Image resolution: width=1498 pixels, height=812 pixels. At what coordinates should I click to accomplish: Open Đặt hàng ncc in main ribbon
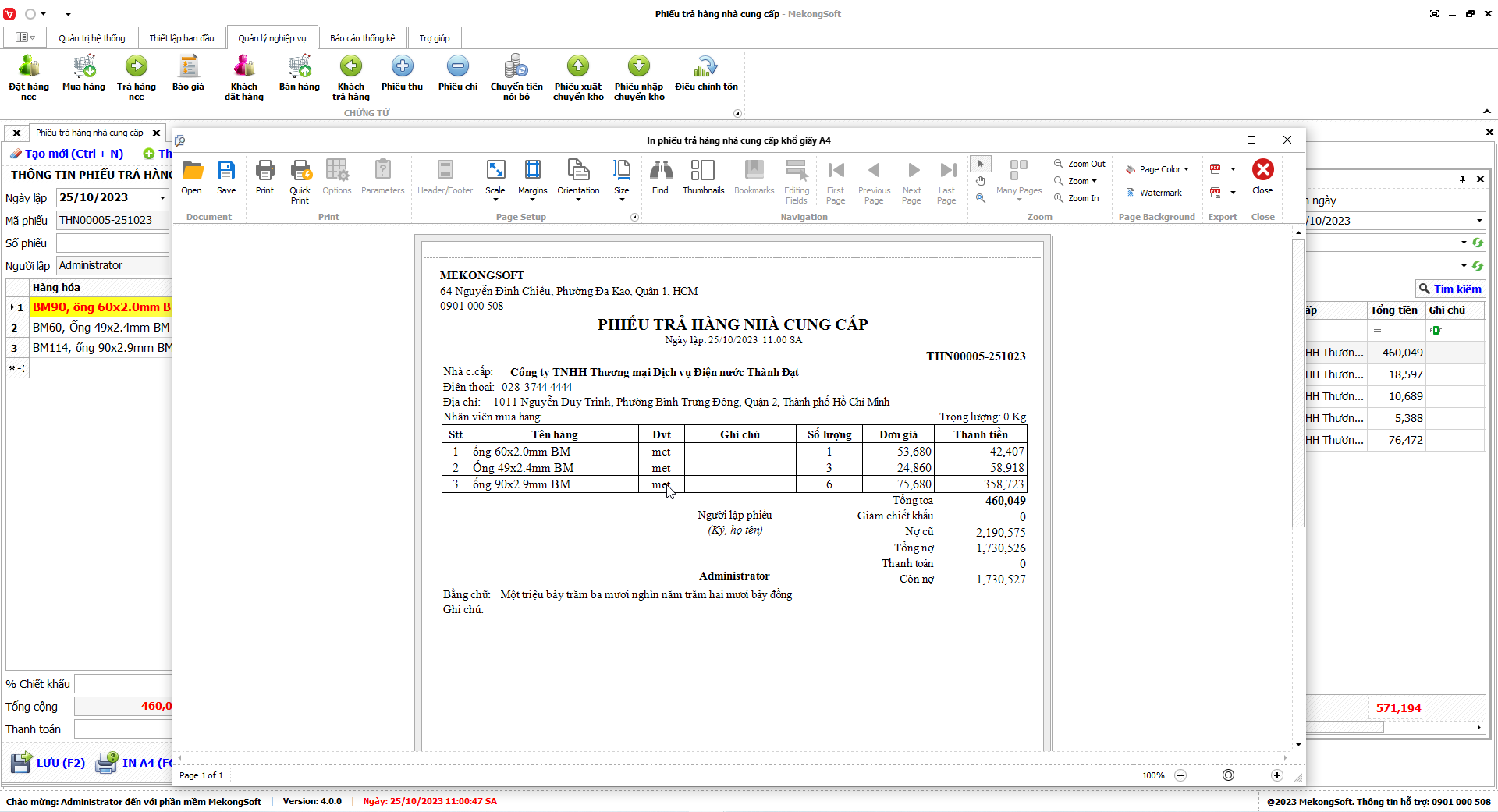click(x=29, y=77)
